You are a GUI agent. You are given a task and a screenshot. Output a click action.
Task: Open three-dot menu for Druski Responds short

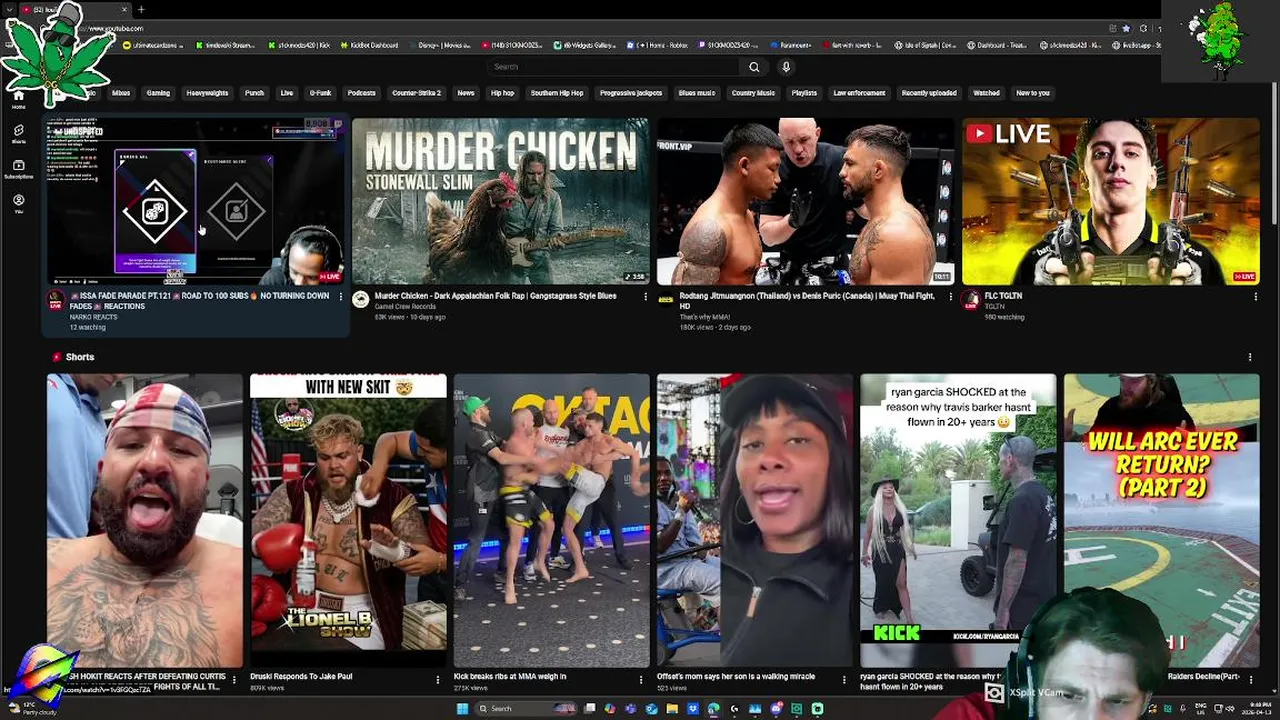click(x=437, y=680)
